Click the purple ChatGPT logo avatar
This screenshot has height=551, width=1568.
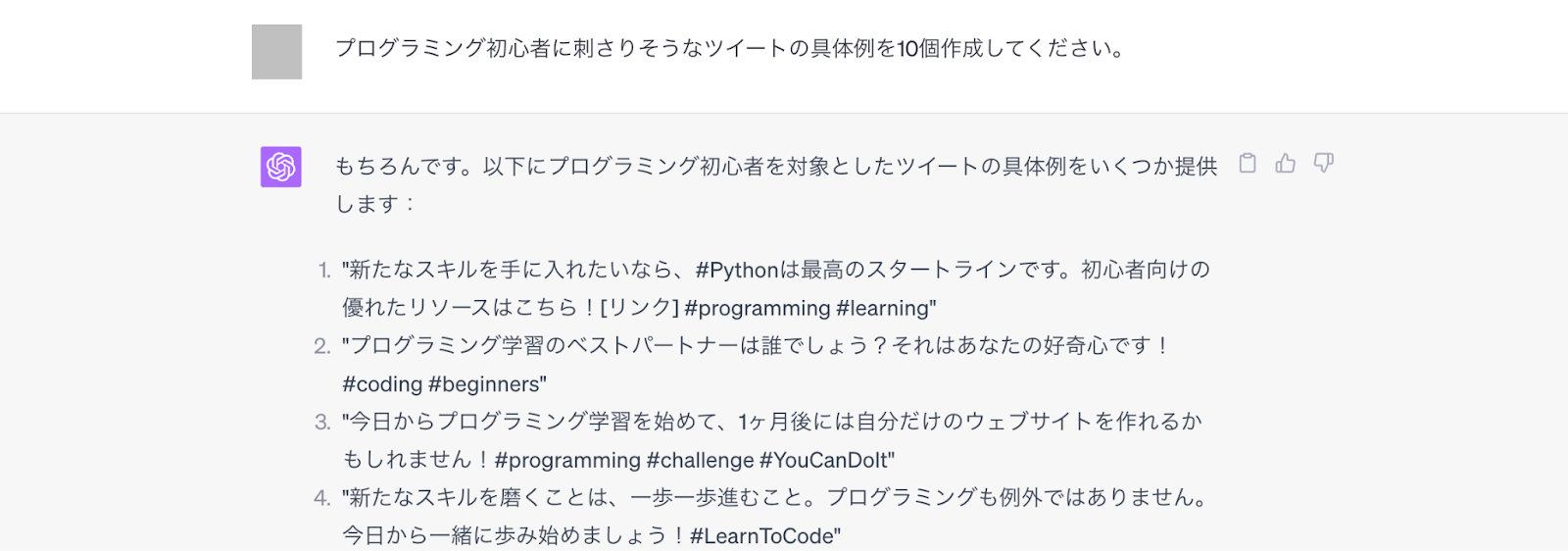tap(281, 167)
